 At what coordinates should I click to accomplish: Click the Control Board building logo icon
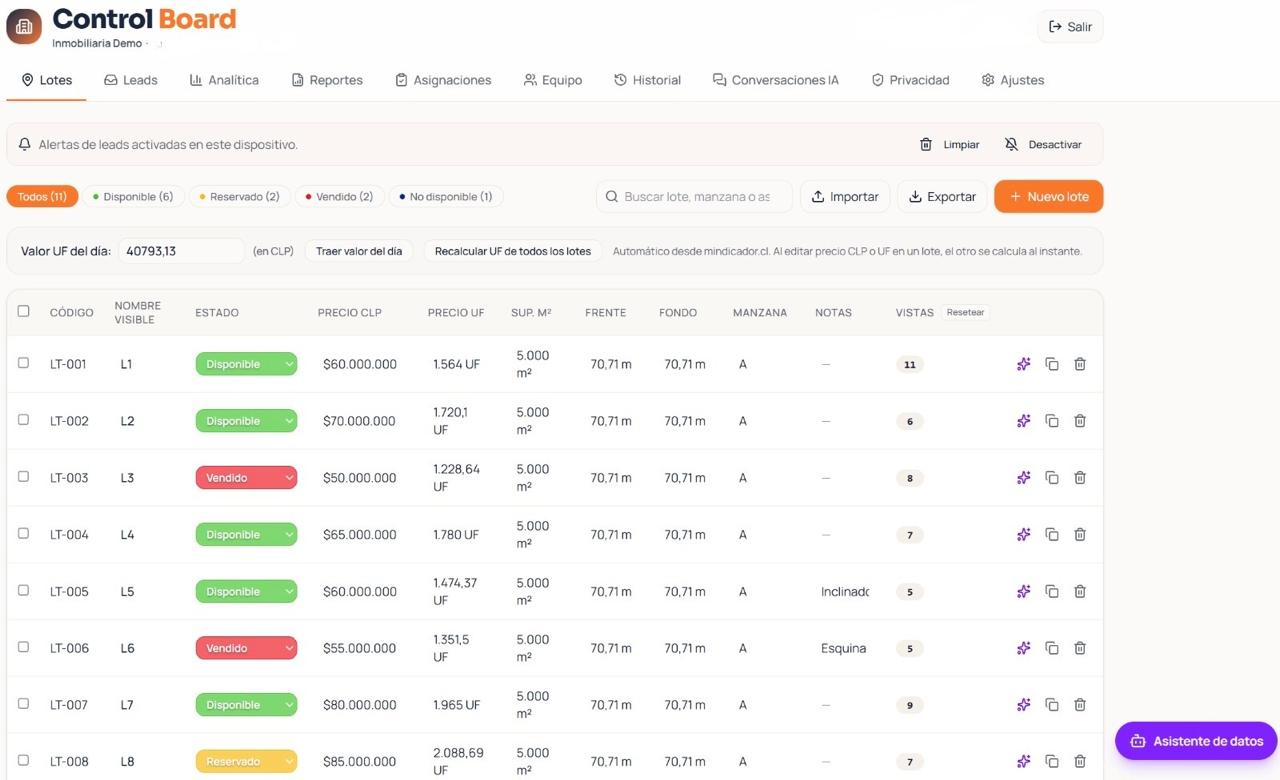point(24,27)
